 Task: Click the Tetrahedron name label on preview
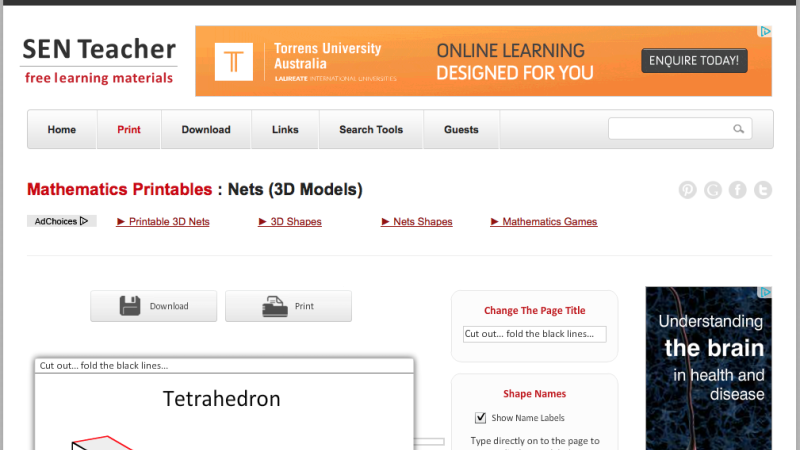click(221, 399)
